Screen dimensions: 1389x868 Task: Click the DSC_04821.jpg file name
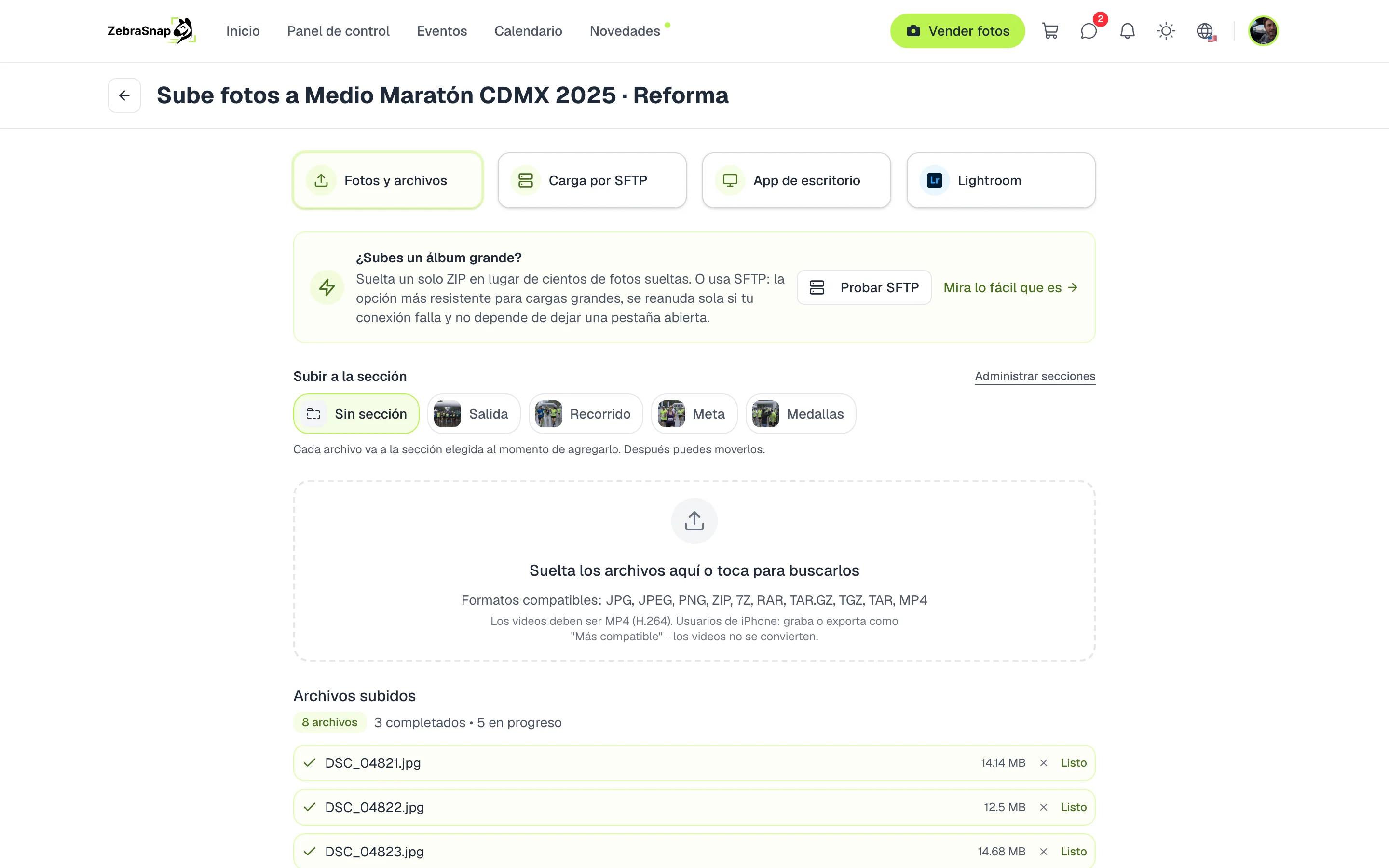(x=373, y=763)
